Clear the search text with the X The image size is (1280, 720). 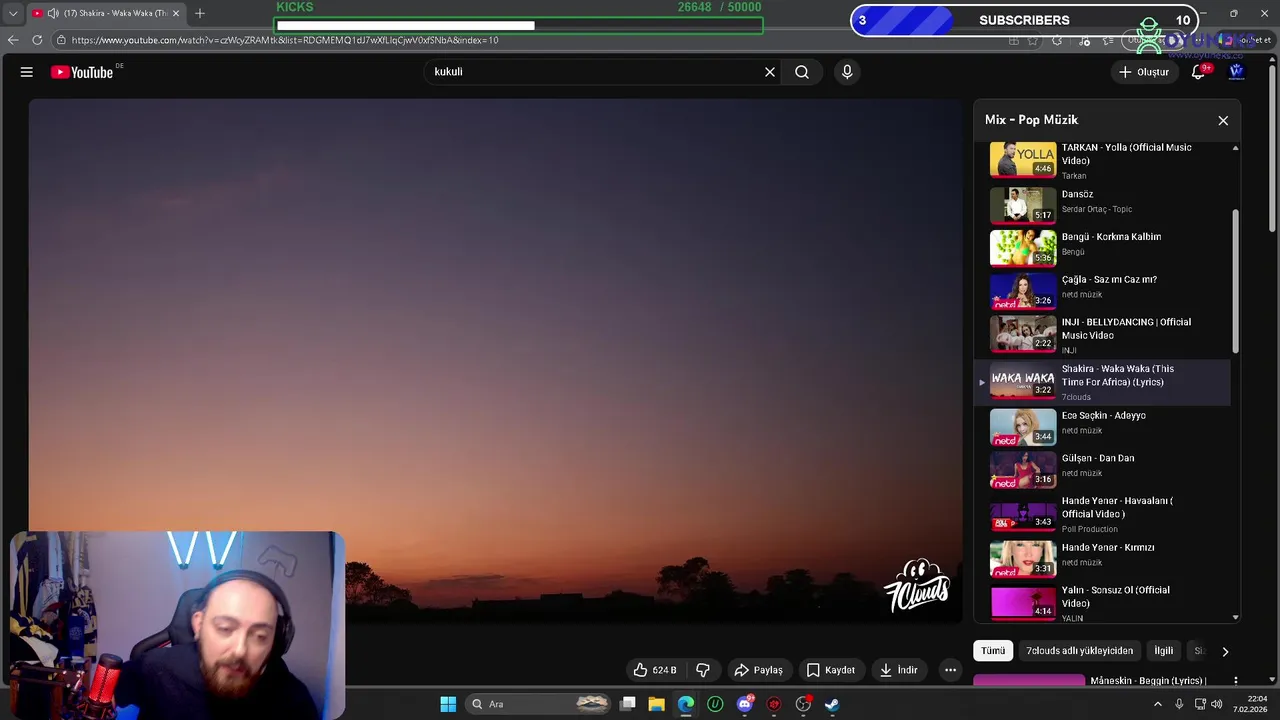pos(770,72)
